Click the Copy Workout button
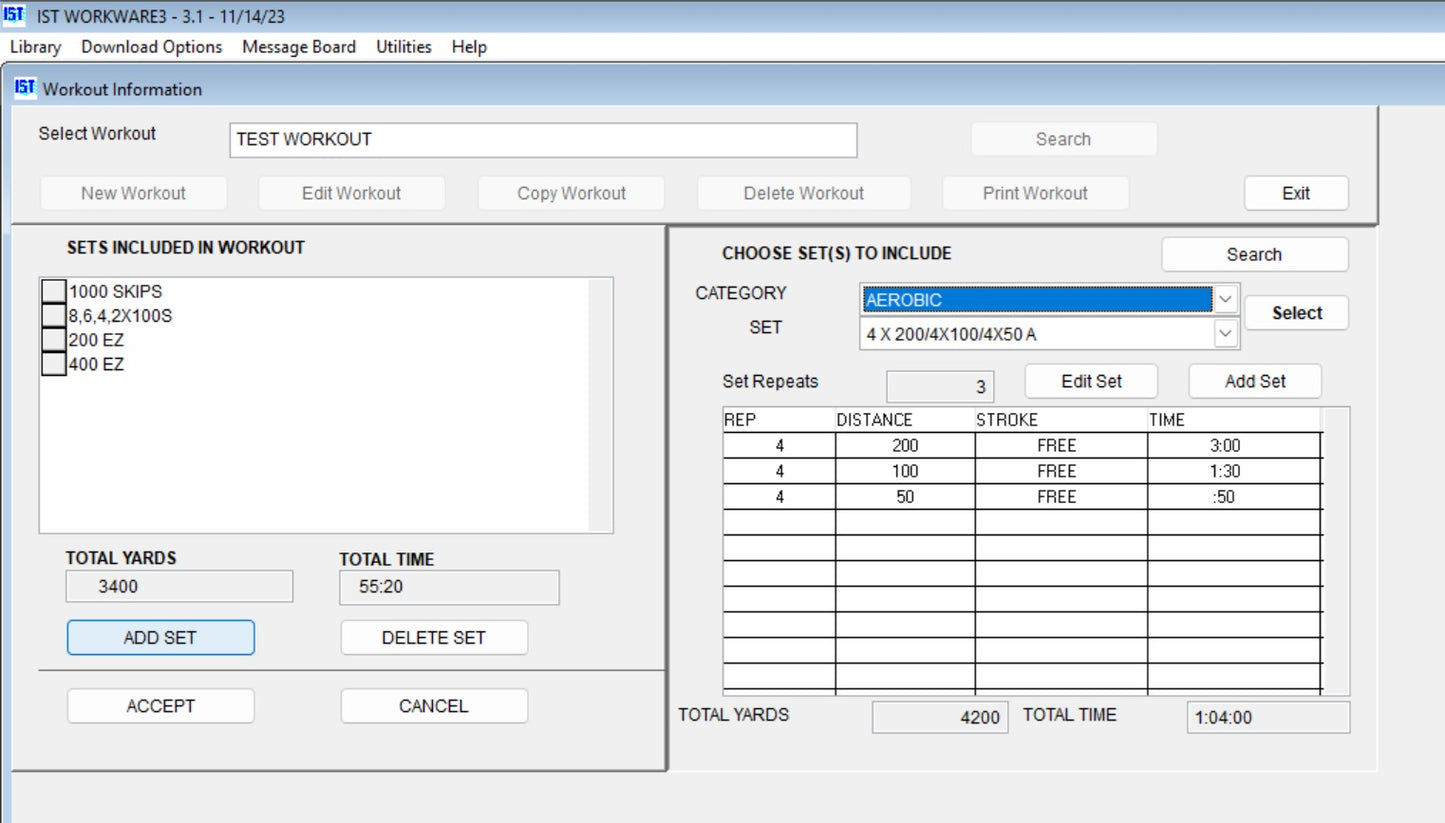The image size is (1445, 823). (571, 193)
